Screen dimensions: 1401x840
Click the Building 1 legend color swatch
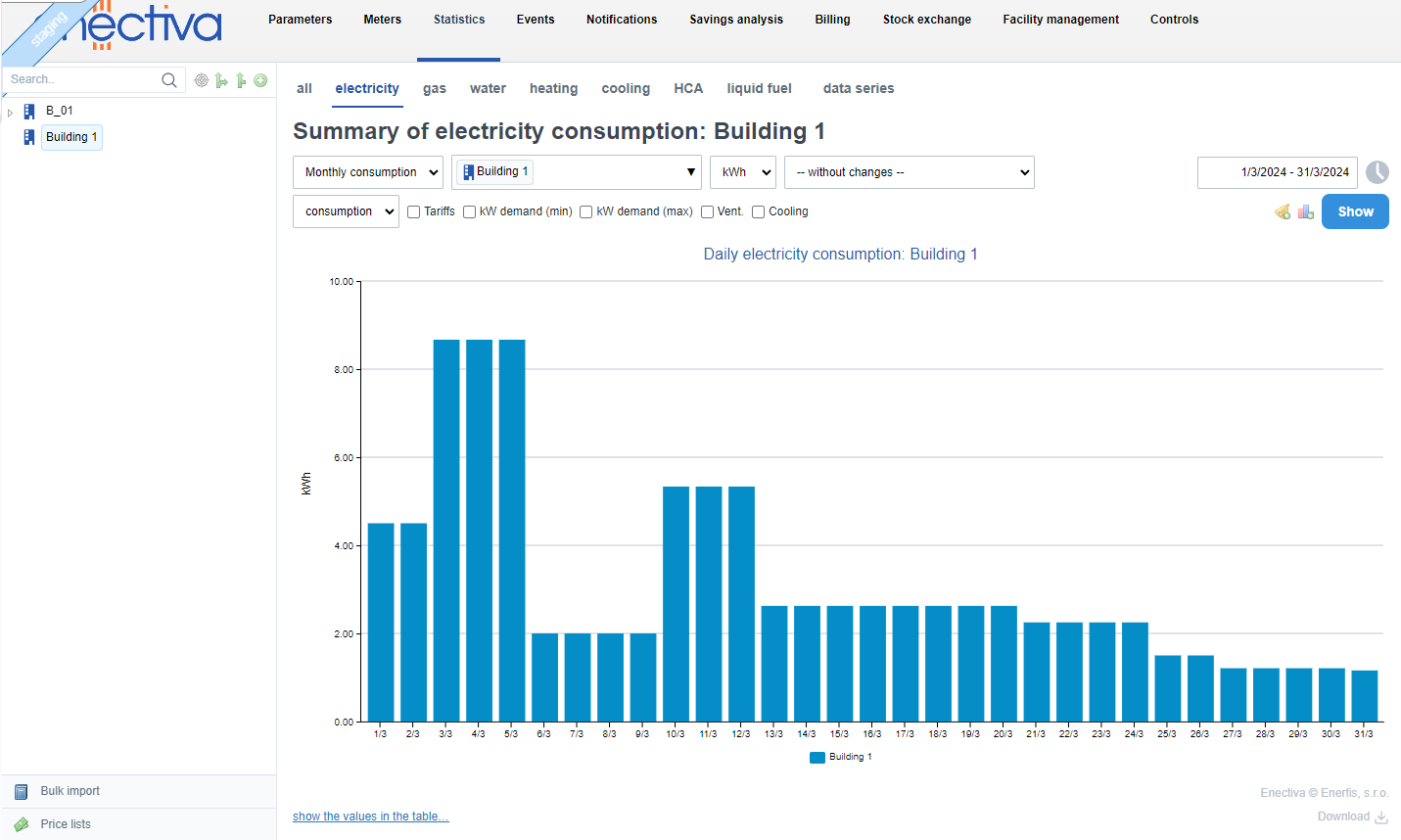(817, 757)
